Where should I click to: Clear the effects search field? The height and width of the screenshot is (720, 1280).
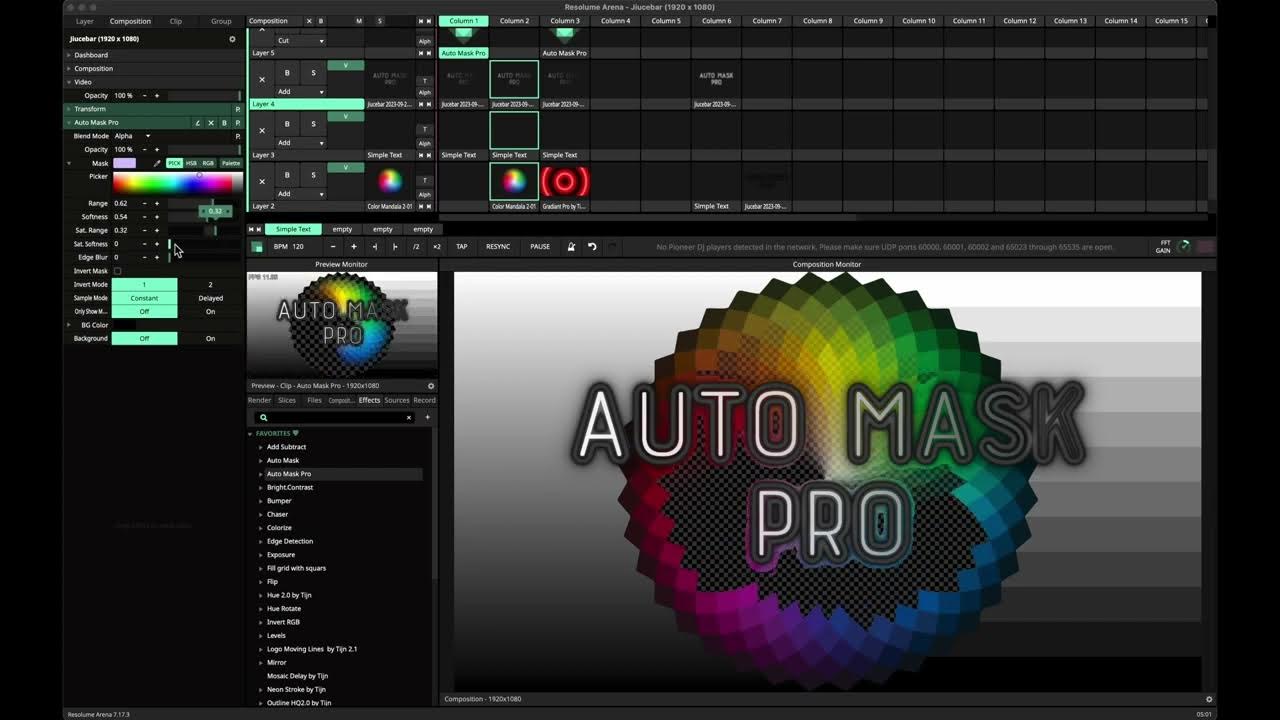coord(408,417)
